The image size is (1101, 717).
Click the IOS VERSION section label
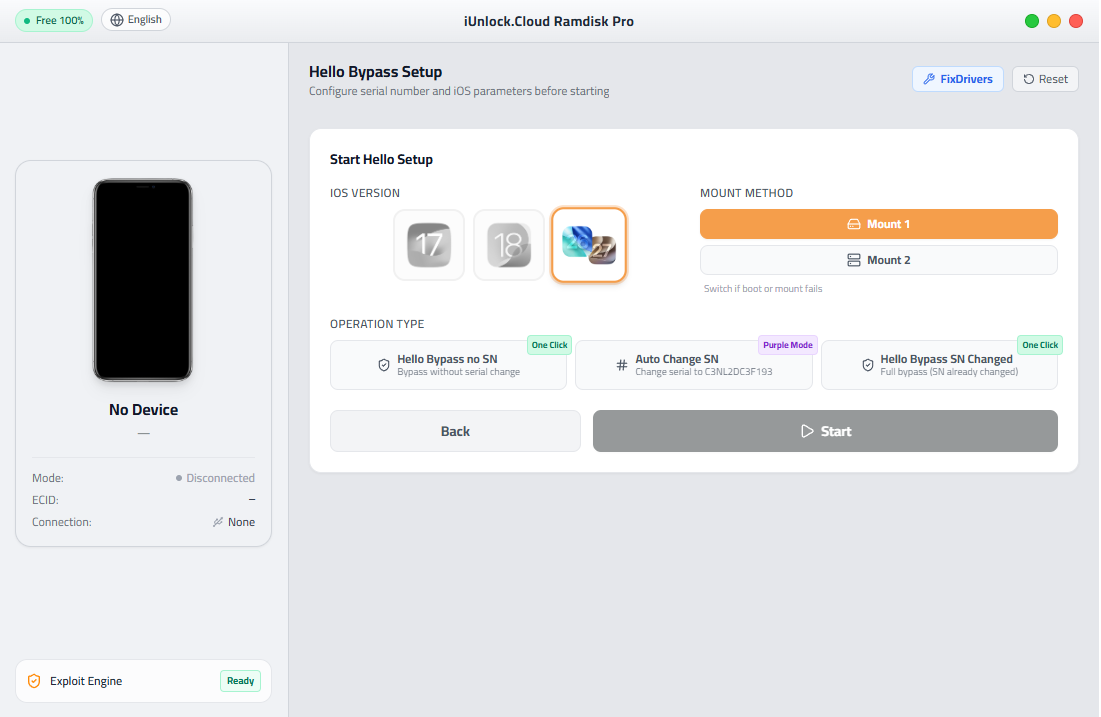coord(365,193)
